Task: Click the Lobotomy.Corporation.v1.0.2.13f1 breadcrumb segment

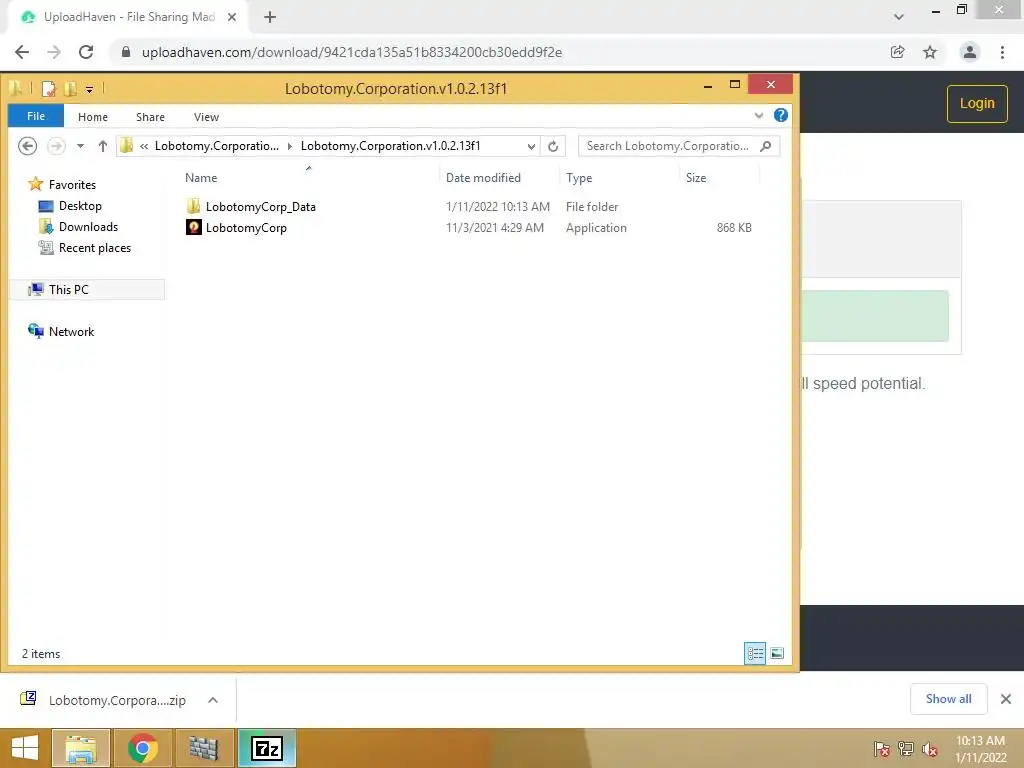Action: pyautogui.click(x=391, y=146)
